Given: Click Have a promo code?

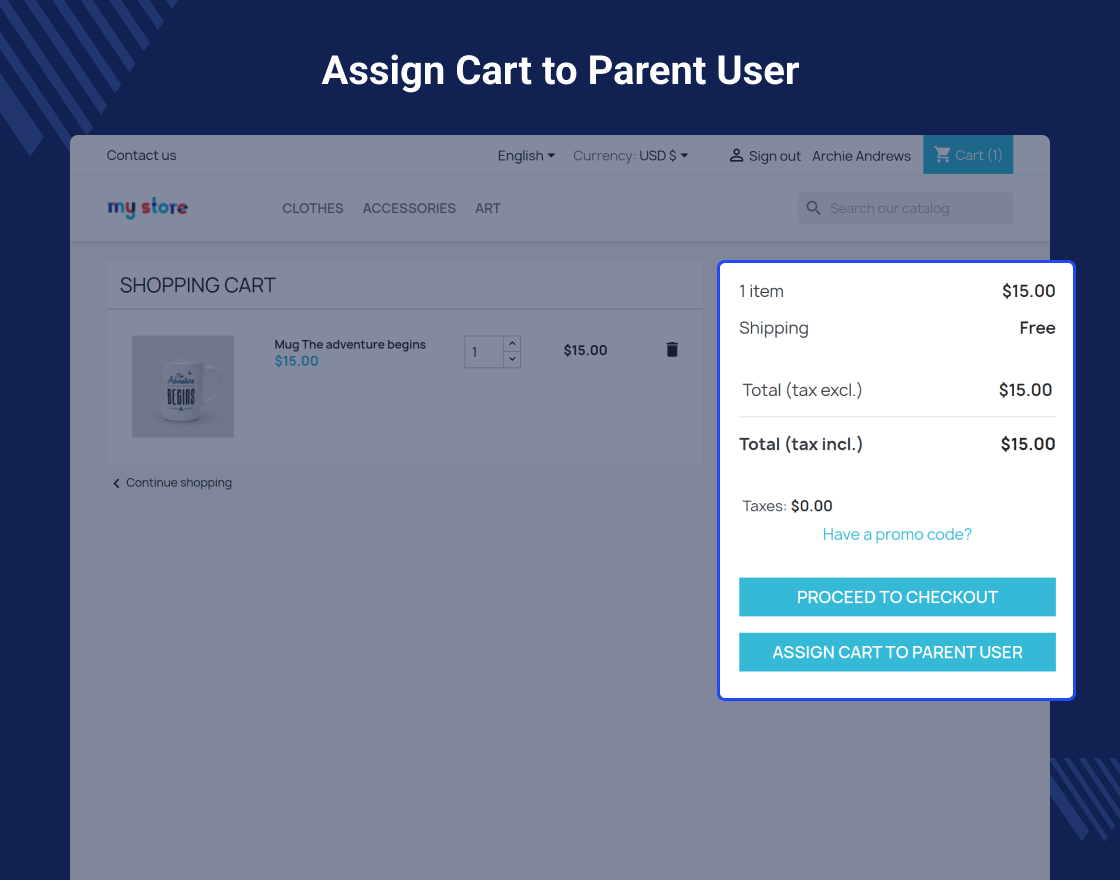Looking at the screenshot, I should (897, 534).
